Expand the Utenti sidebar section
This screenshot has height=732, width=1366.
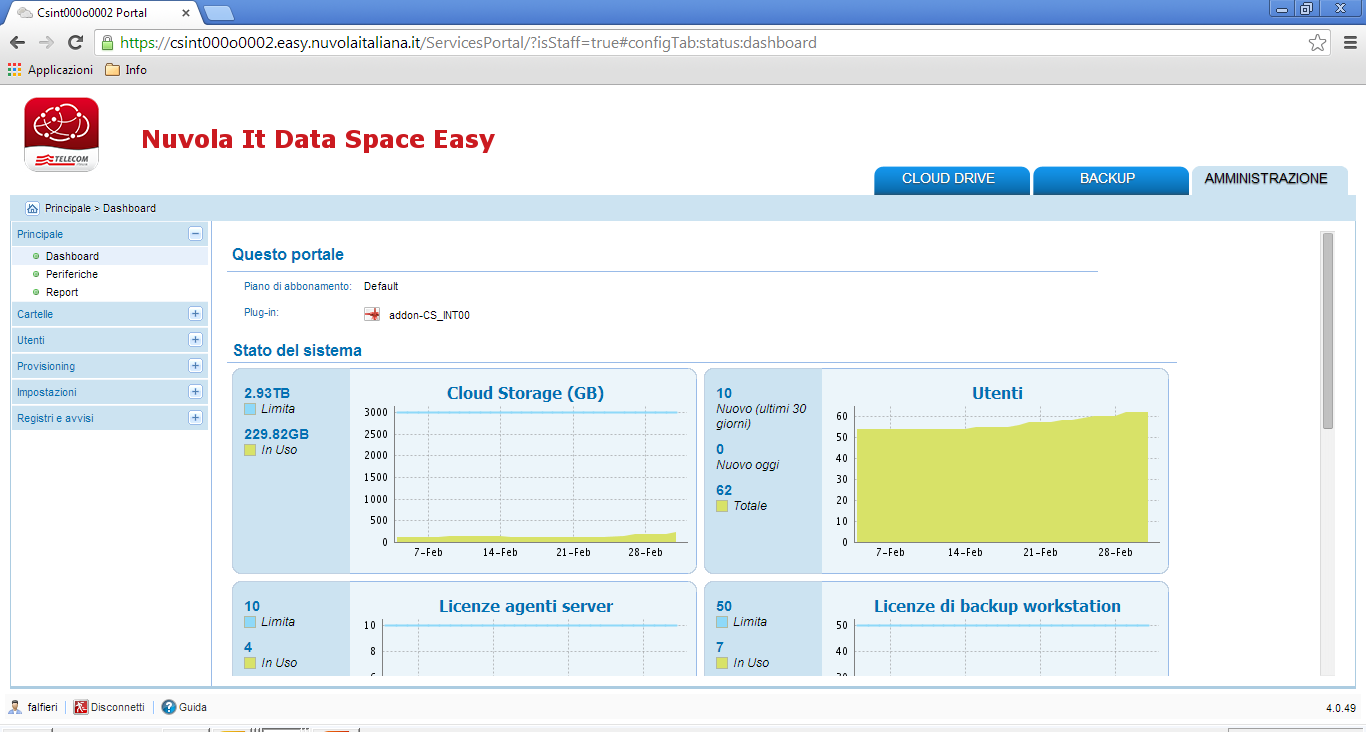coord(195,340)
